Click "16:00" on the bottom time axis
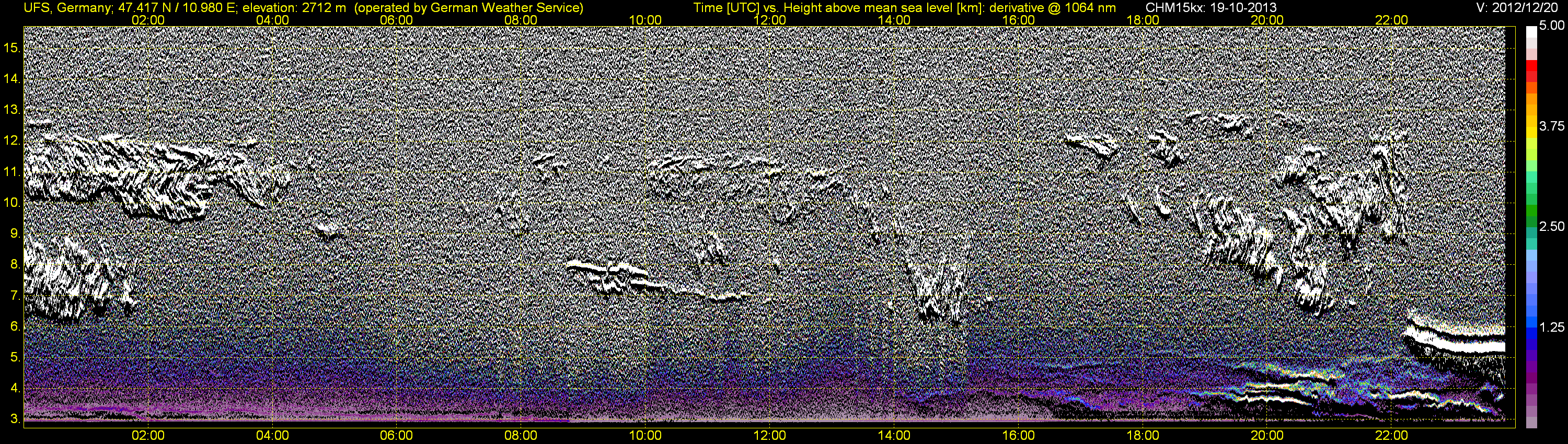 click(x=1018, y=436)
